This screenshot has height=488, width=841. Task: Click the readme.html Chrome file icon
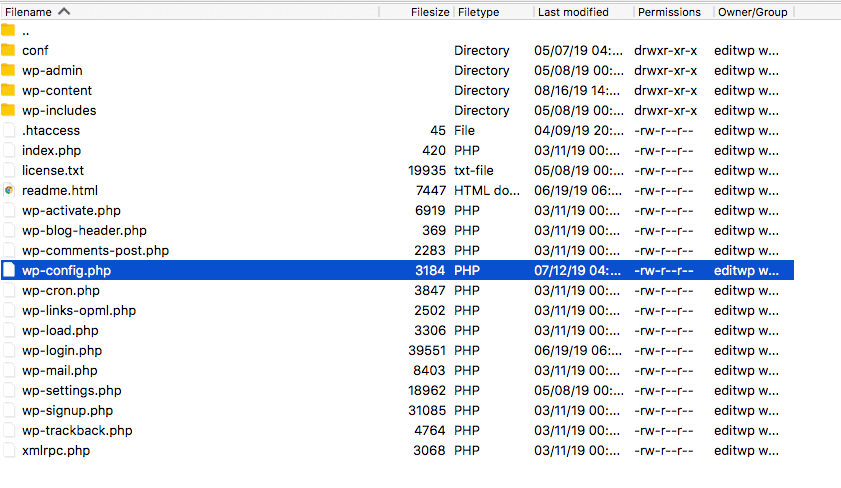coord(9,190)
